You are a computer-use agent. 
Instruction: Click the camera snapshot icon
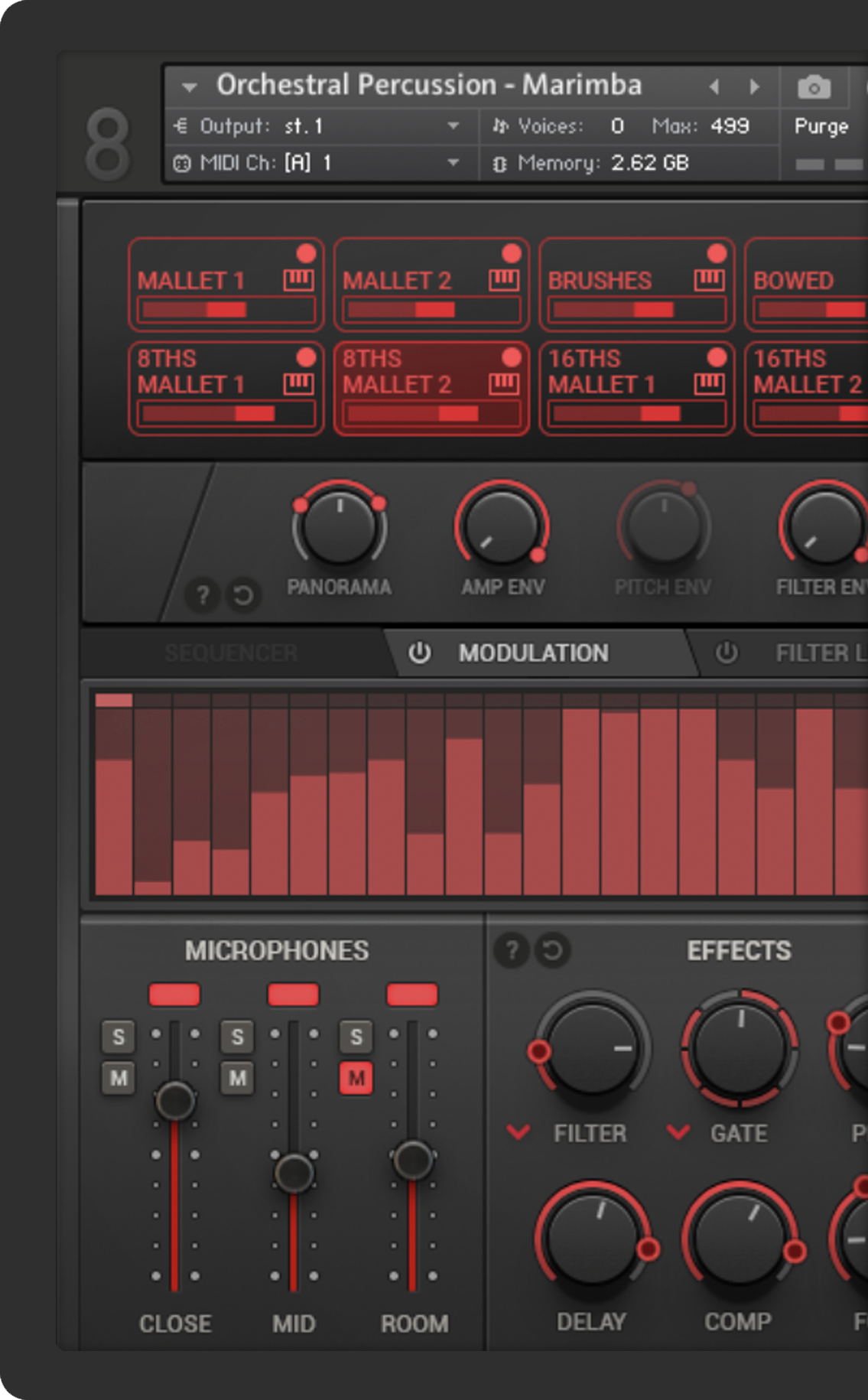(x=814, y=88)
